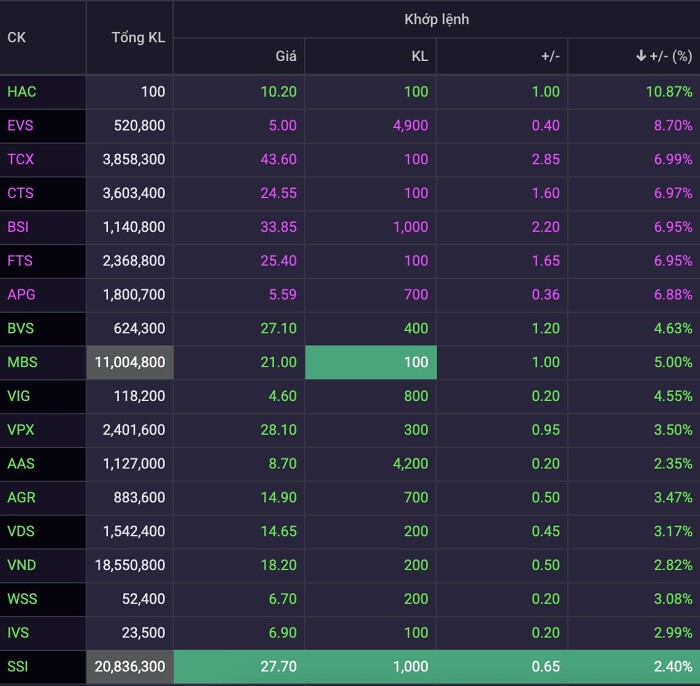Click price 43.60 in TCX row
Image resolution: width=700 pixels, height=686 pixels.
pos(279,159)
